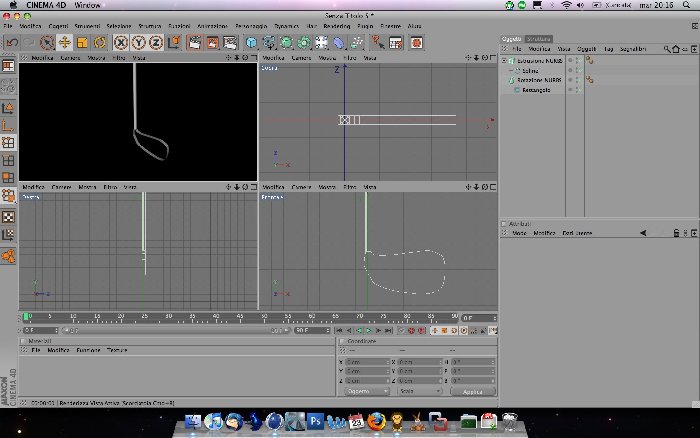Screen dimensions: 700x438
Task: Click the search magnifier in Object Manager
Action: coord(667,49)
